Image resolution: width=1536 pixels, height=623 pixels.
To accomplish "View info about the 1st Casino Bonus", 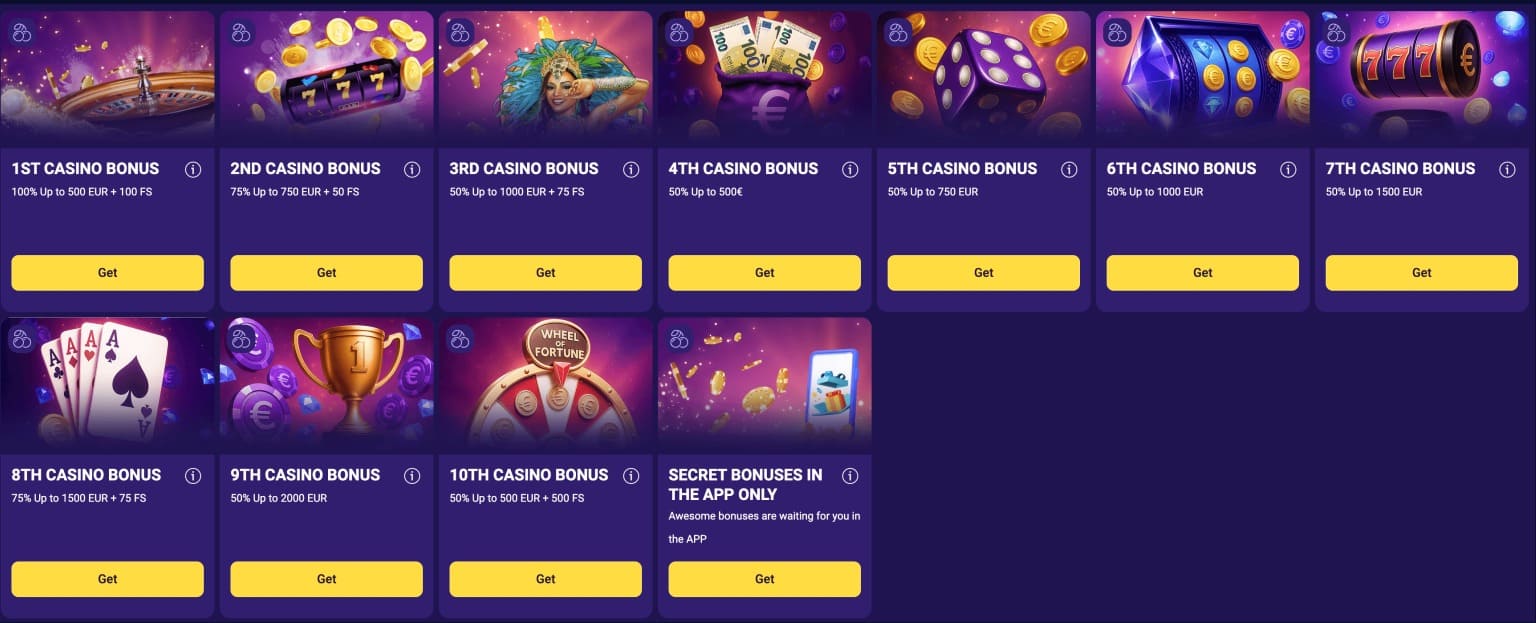I will [x=193, y=169].
